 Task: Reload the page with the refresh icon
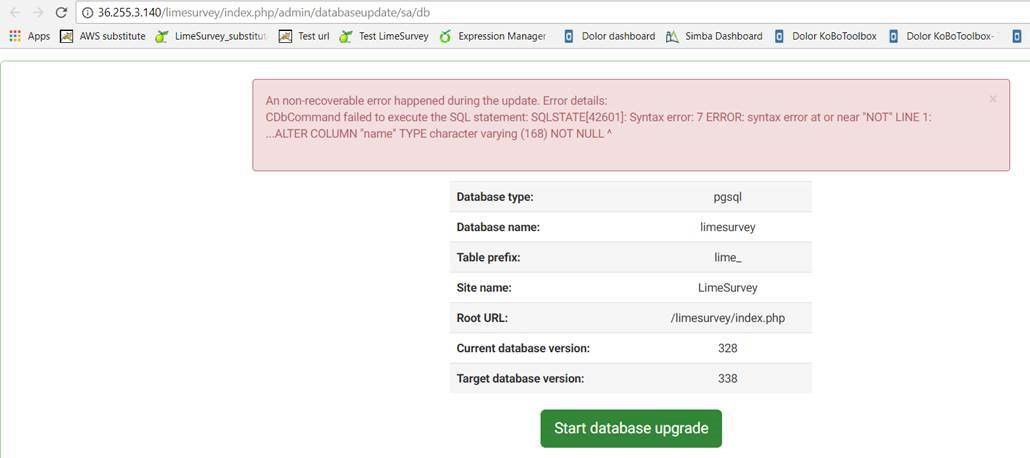(61, 12)
